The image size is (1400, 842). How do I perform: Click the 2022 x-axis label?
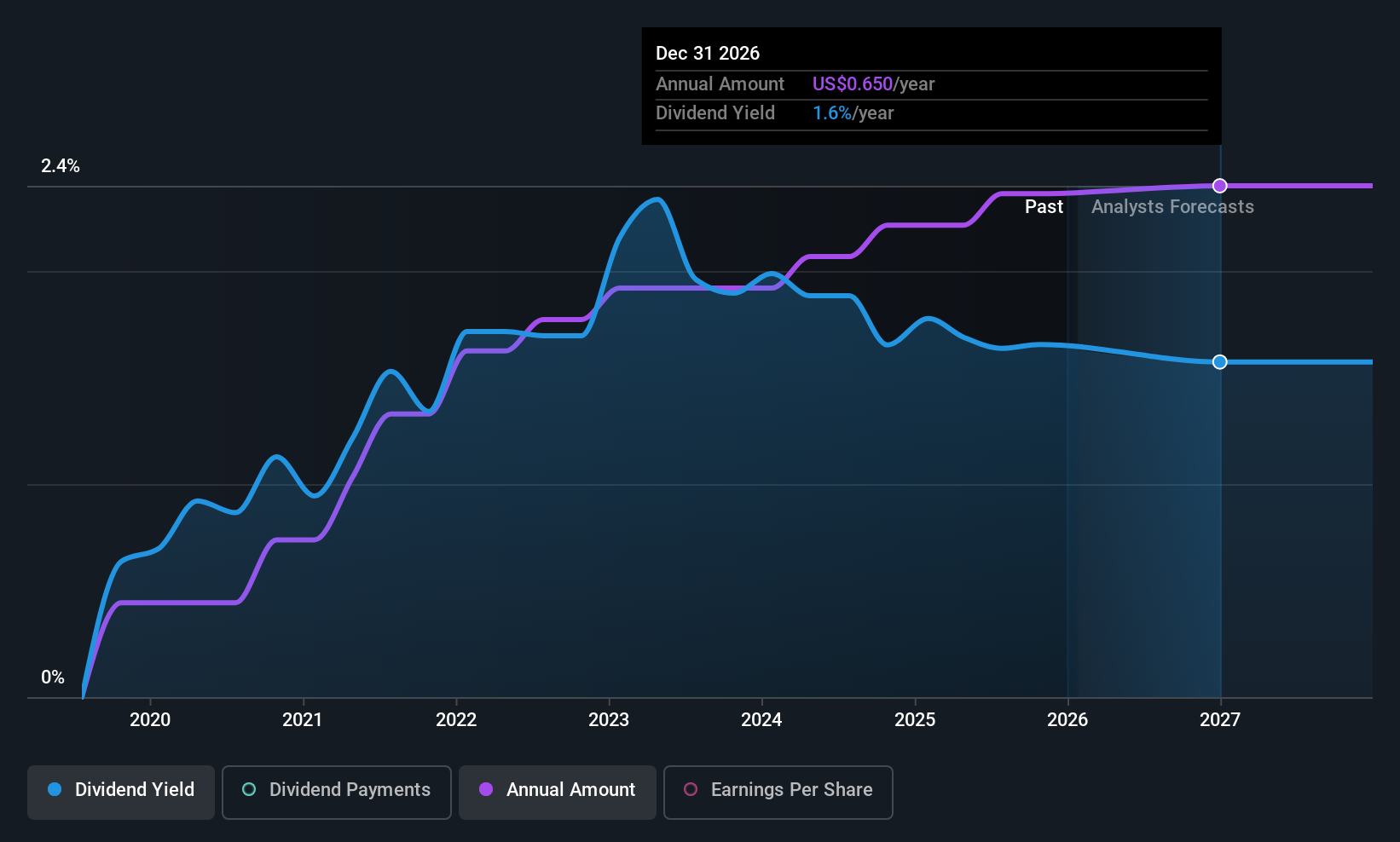(456, 719)
